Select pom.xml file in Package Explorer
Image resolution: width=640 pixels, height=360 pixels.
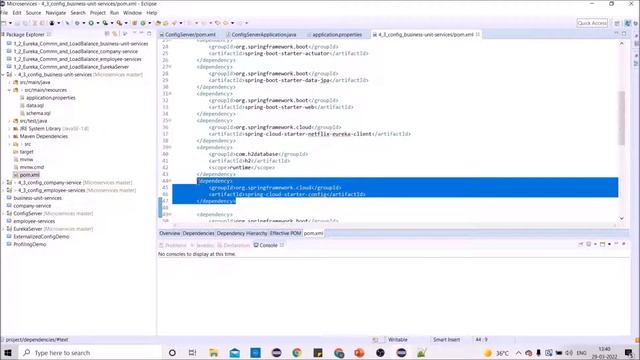tap(29, 175)
